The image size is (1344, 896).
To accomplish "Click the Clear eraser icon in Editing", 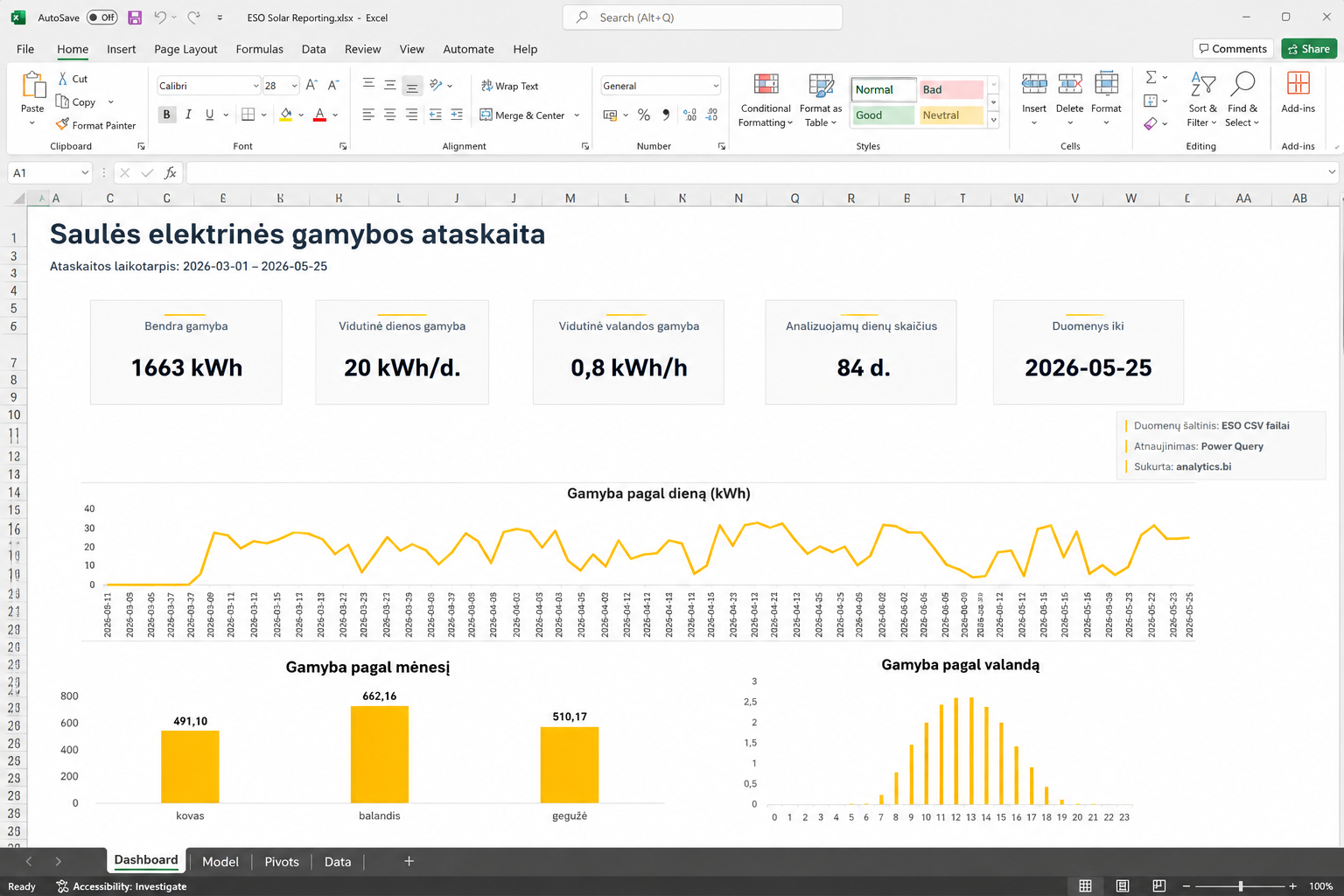I will tap(1151, 123).
